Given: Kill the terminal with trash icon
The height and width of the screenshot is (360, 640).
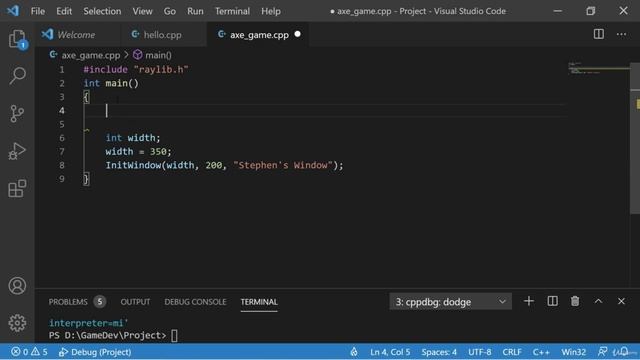Looking at the screenshot, I should coord(575,301).
